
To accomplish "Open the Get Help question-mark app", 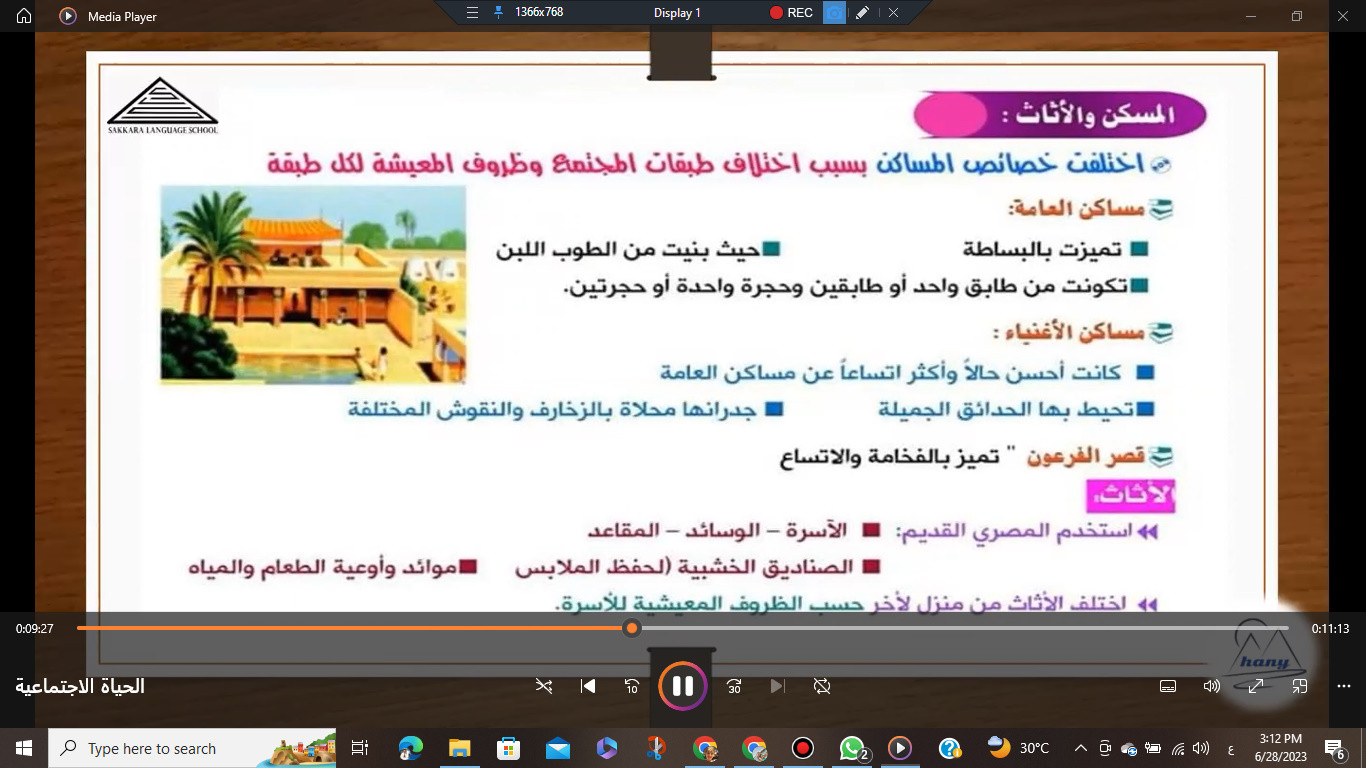I will (x=949, y=748).
